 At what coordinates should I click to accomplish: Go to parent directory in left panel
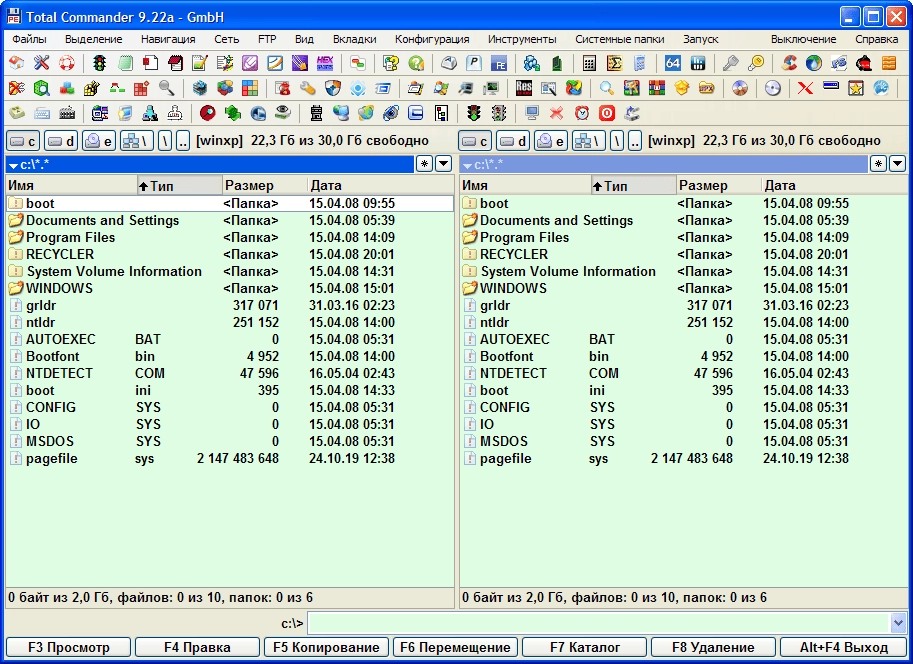pos(182,141)
